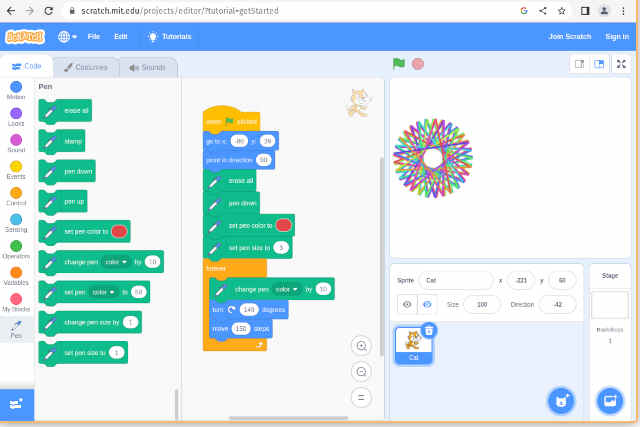Click go to x value field
Image resolution: width=640 pixels, height=427 pixels.
click(x=239, y=141)
